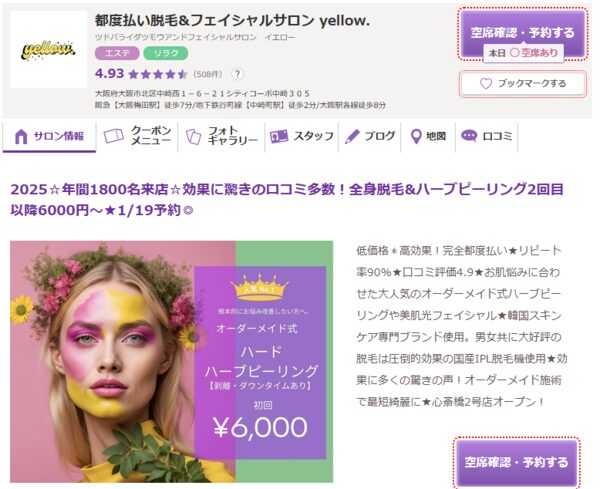Go to the 口コミ reviews tab
Screen dimensions: 600x489
pos(486,136)
